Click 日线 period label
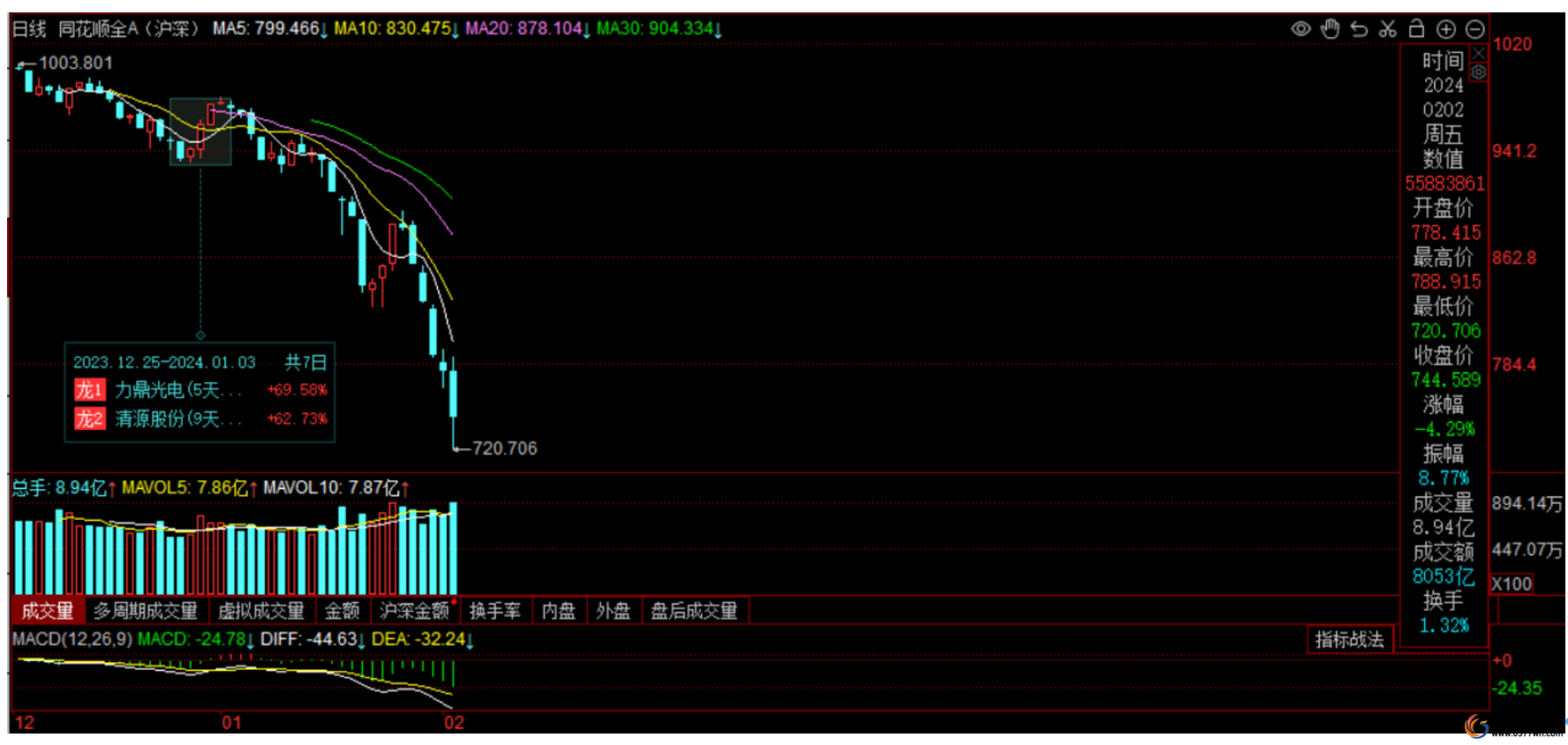The image size is (1568, 745). [29, 29]
